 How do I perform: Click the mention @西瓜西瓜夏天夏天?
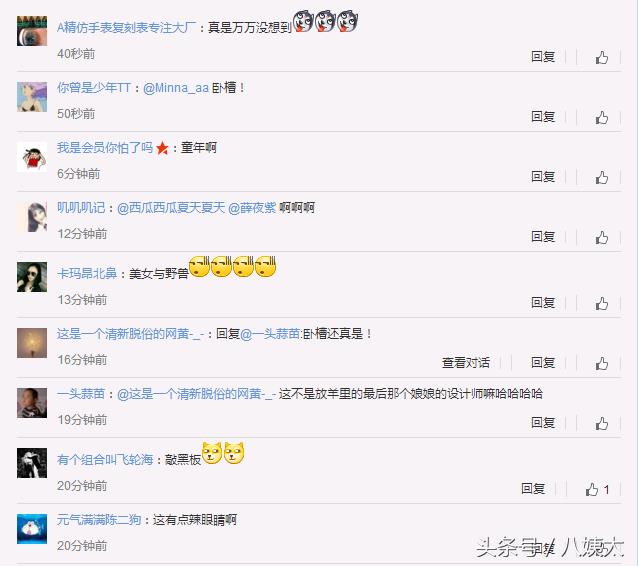click(x=171, y=208)
